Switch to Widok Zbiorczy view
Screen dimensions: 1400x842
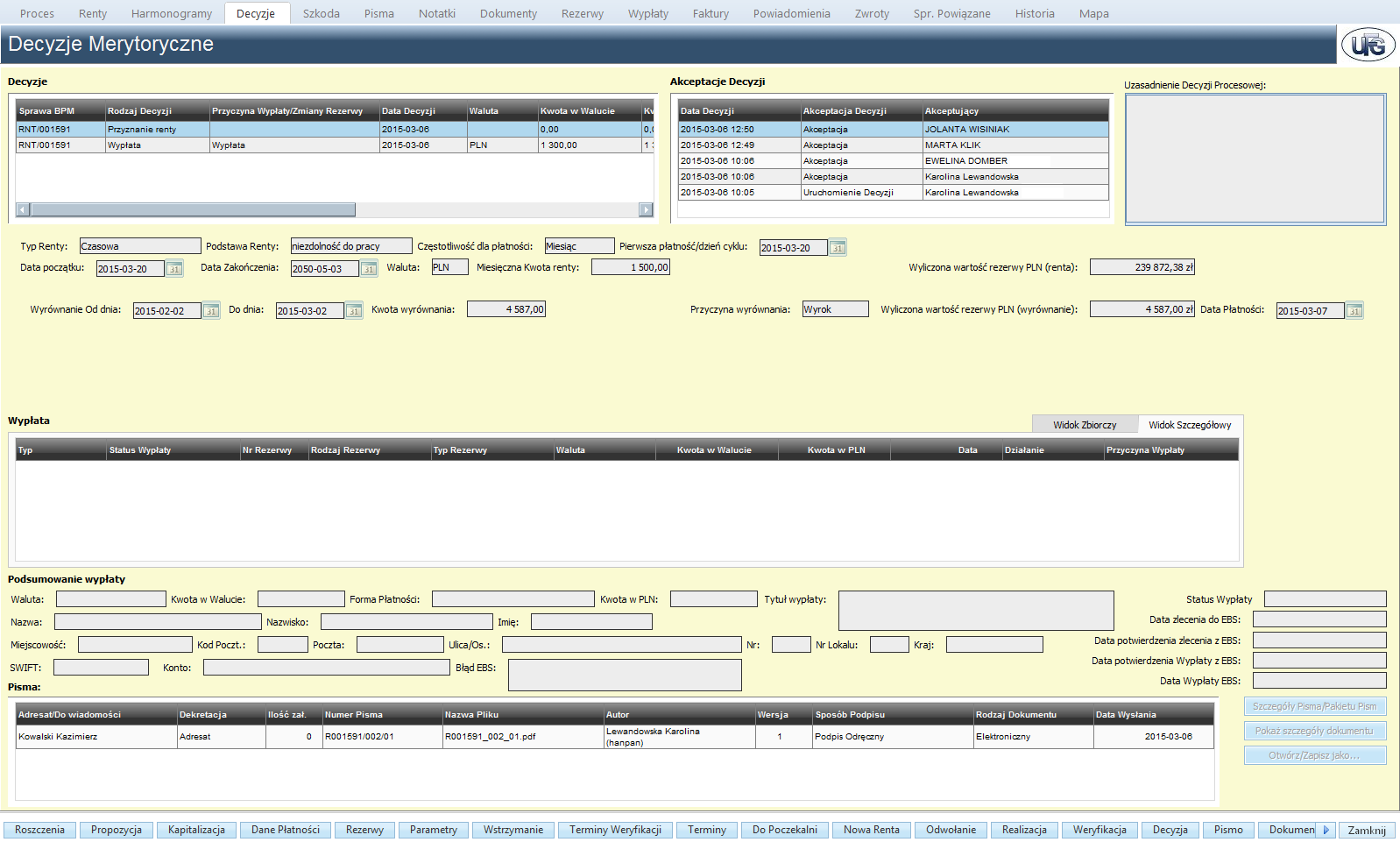[x=1085, y=425]
